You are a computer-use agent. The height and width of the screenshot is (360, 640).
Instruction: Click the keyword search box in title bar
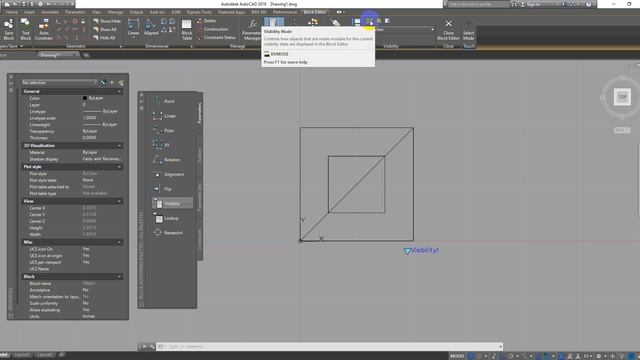pos(478,4)
